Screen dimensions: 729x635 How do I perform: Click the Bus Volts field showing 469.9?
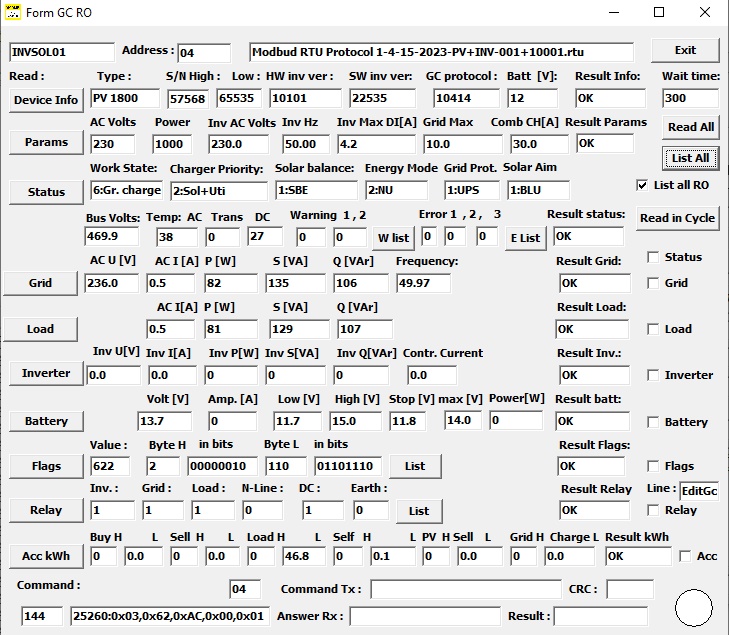(x=112, y=236)
